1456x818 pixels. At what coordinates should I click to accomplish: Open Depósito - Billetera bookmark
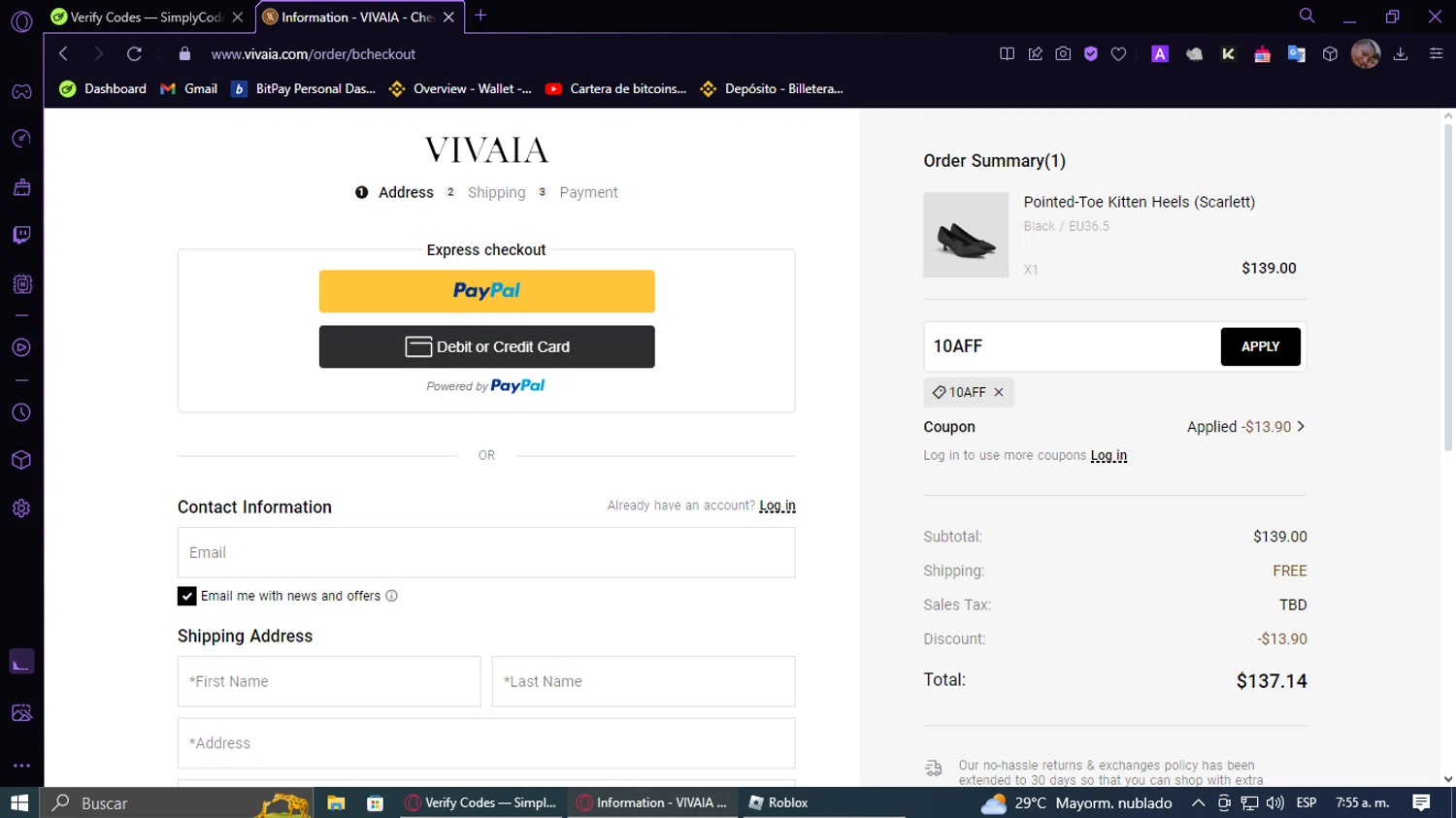(x=771, y=89)
